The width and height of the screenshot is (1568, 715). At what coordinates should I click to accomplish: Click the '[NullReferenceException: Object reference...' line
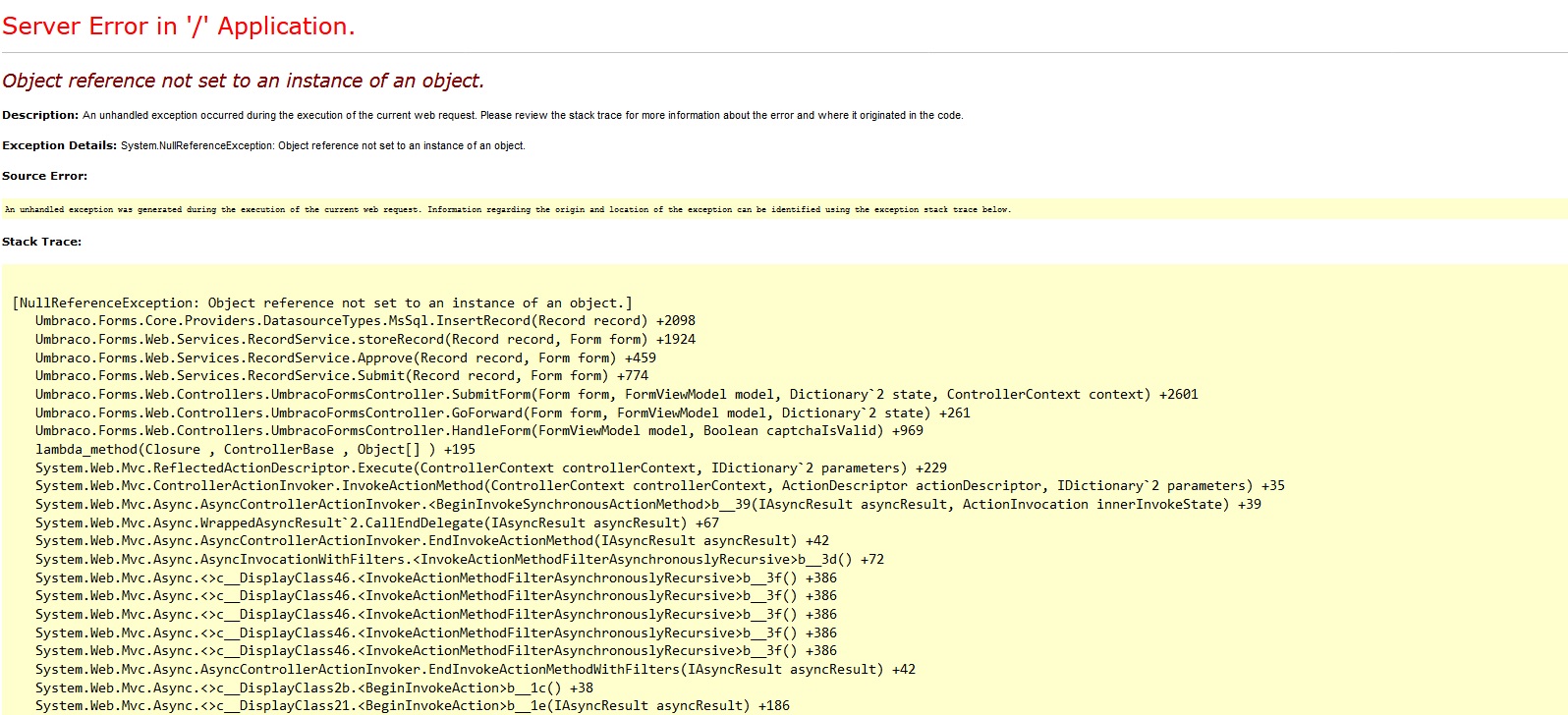pos(322,303)
